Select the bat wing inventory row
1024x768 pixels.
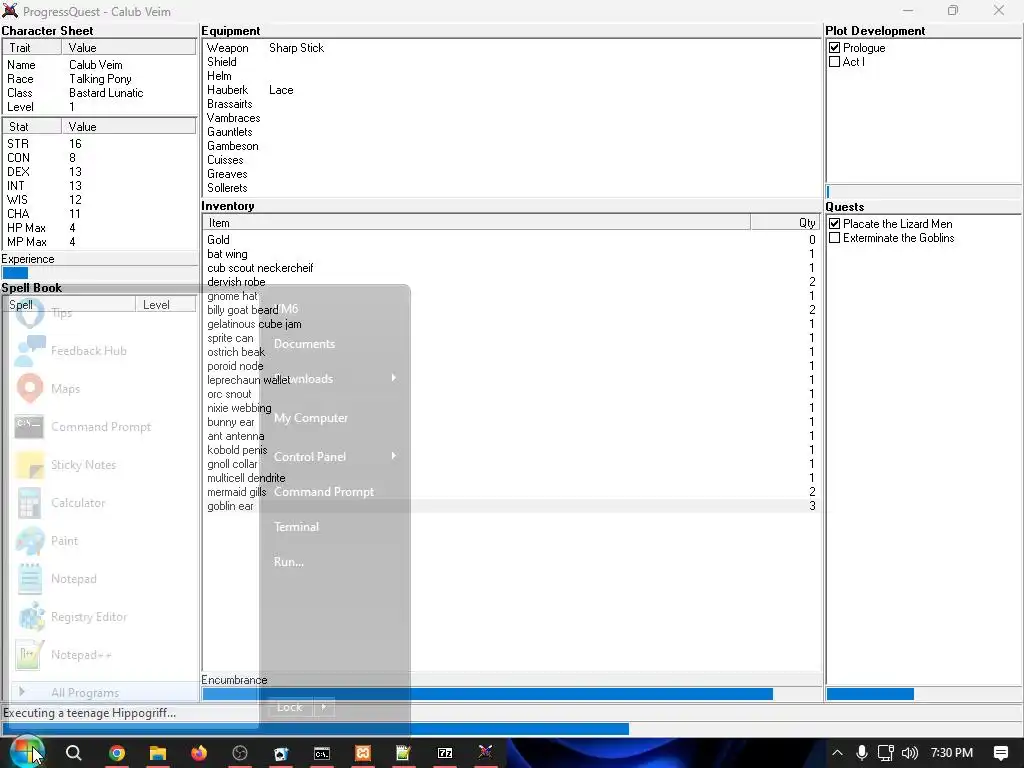pyautogui.click(x=511, y=253)
